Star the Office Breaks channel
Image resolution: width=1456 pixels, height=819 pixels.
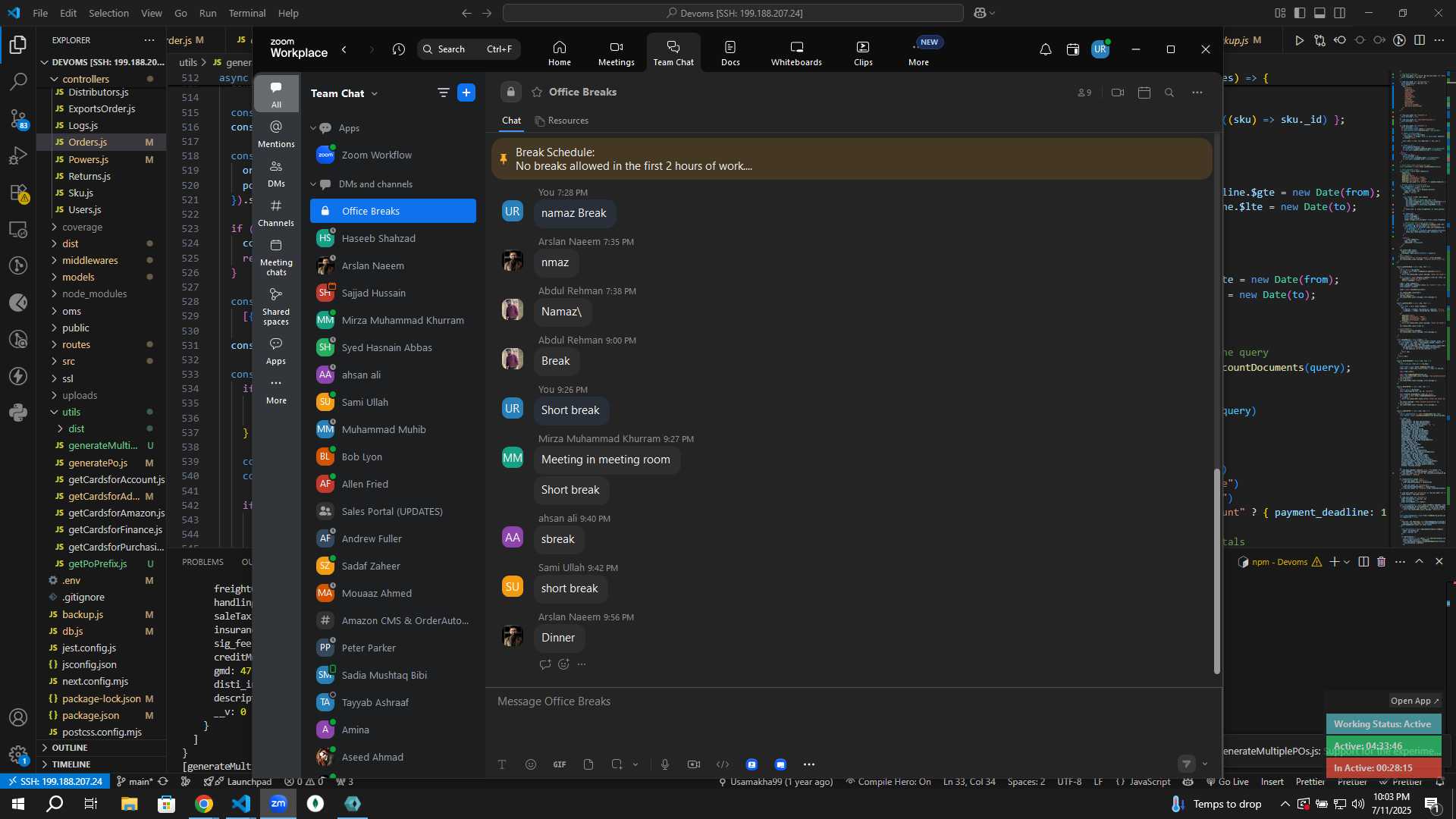(537, 92)
